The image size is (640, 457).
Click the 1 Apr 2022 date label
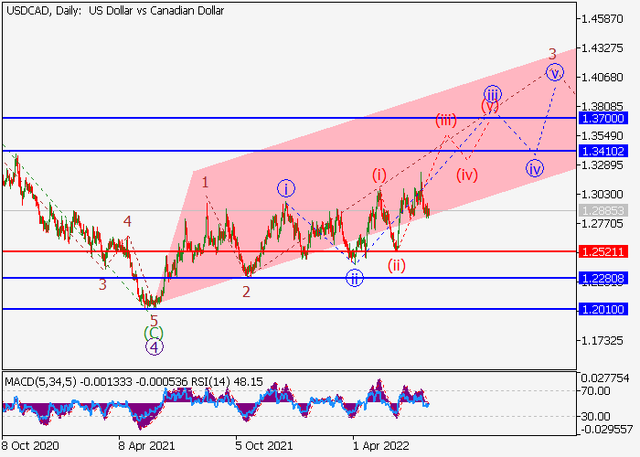(x=380, y=446)
